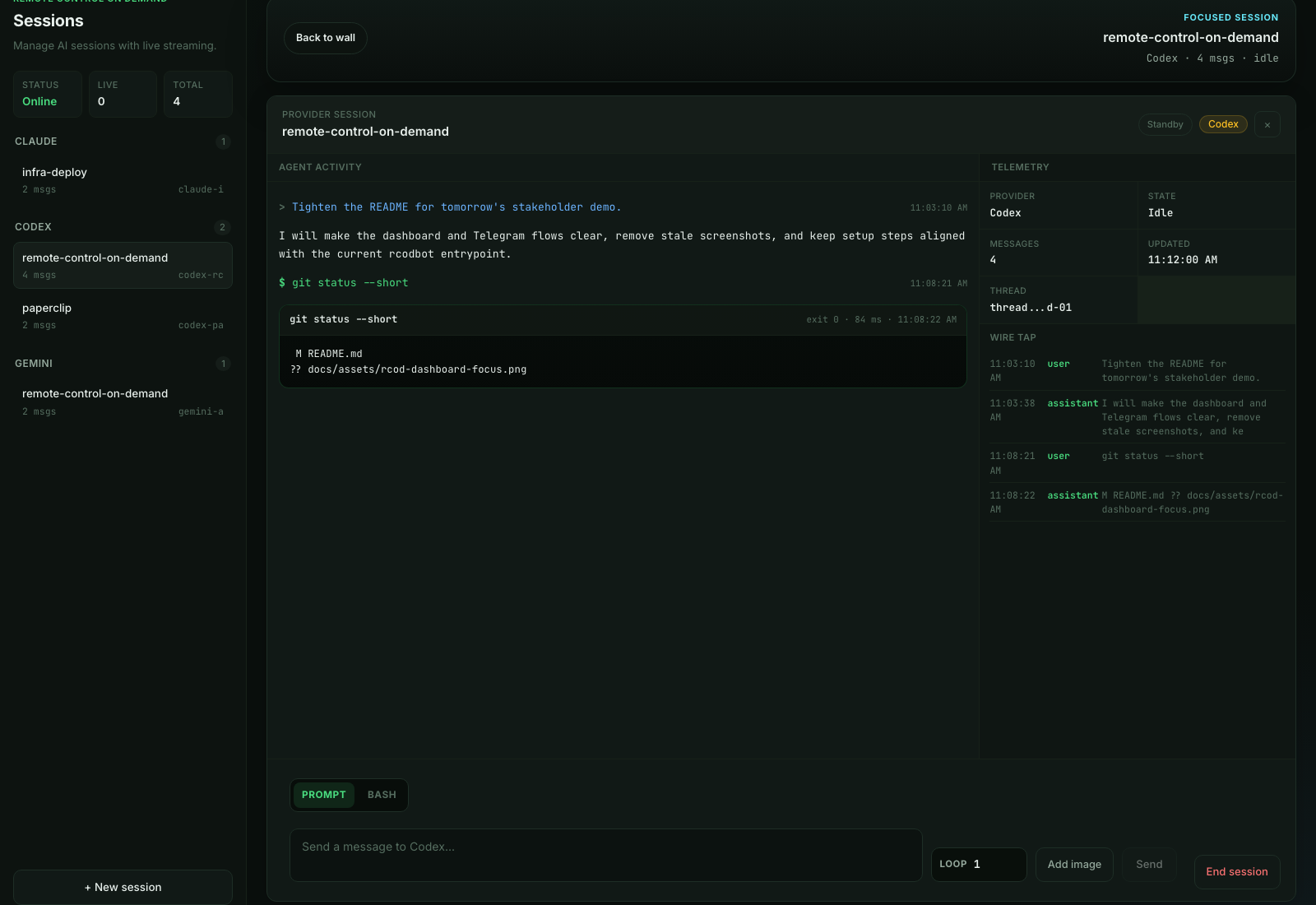Click the Send button
Screen dimensions: 1316x905
click(1149, 864)
